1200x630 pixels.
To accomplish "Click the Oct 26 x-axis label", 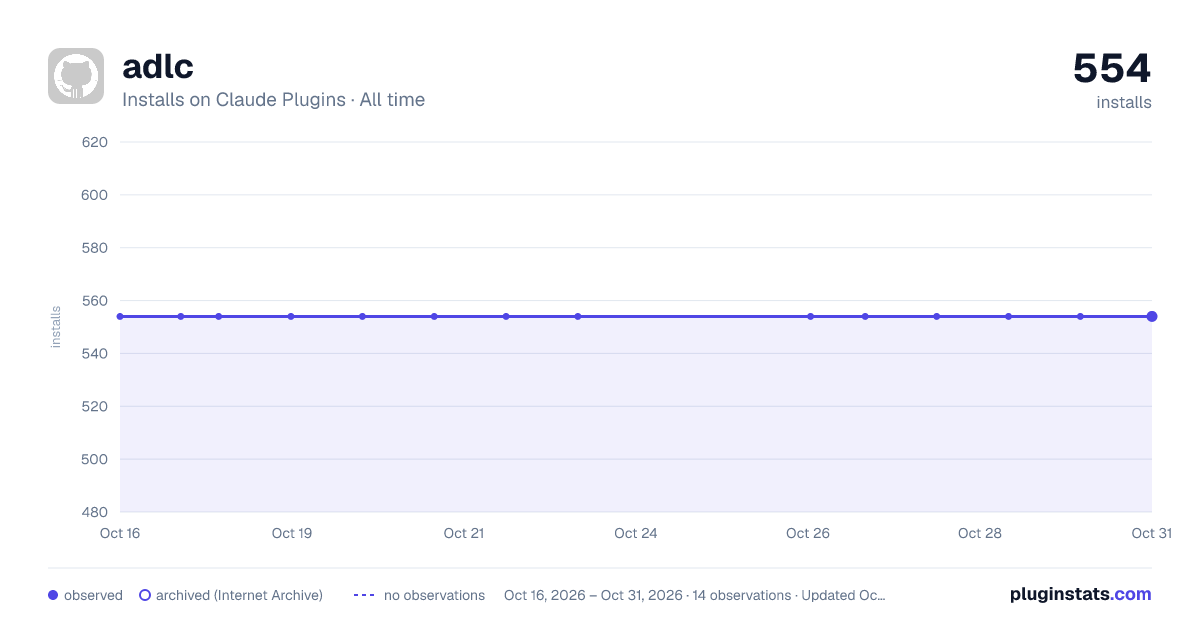I will [808, 533].
